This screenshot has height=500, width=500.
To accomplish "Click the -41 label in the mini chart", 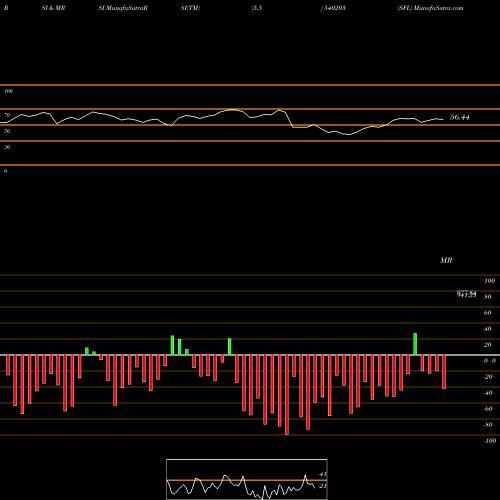I will [x=322, y=474].
